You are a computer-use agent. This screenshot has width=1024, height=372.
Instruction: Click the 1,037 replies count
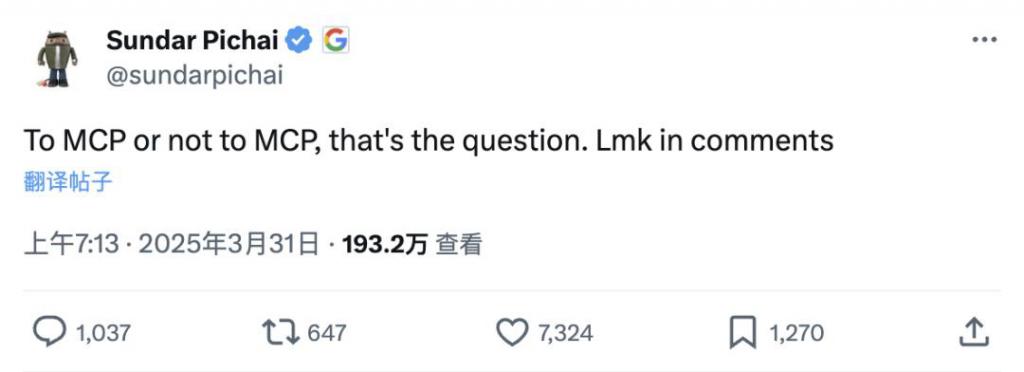[x=103, y=333]
